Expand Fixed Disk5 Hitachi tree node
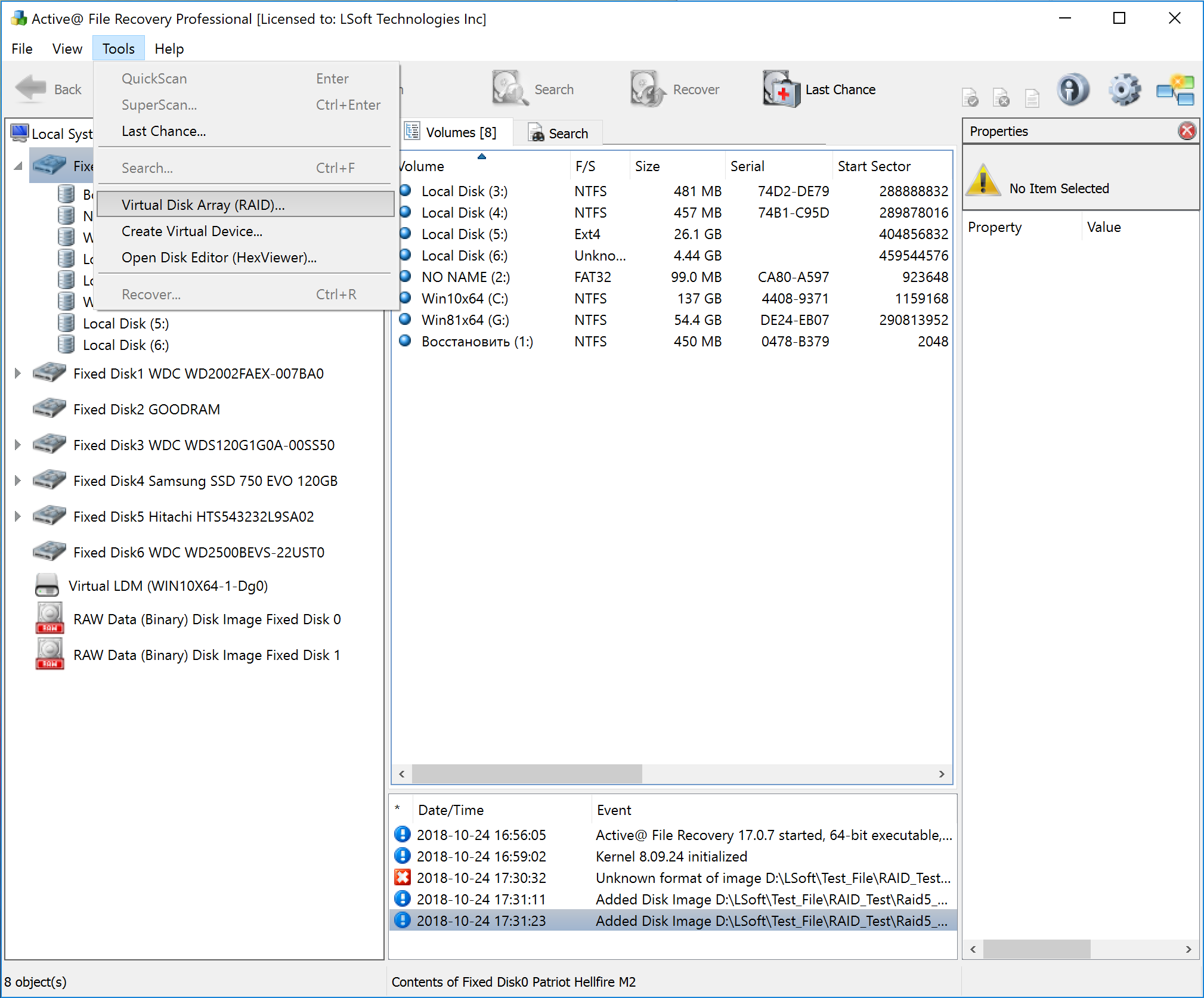The image size is (1204, 998). point(17,516)
